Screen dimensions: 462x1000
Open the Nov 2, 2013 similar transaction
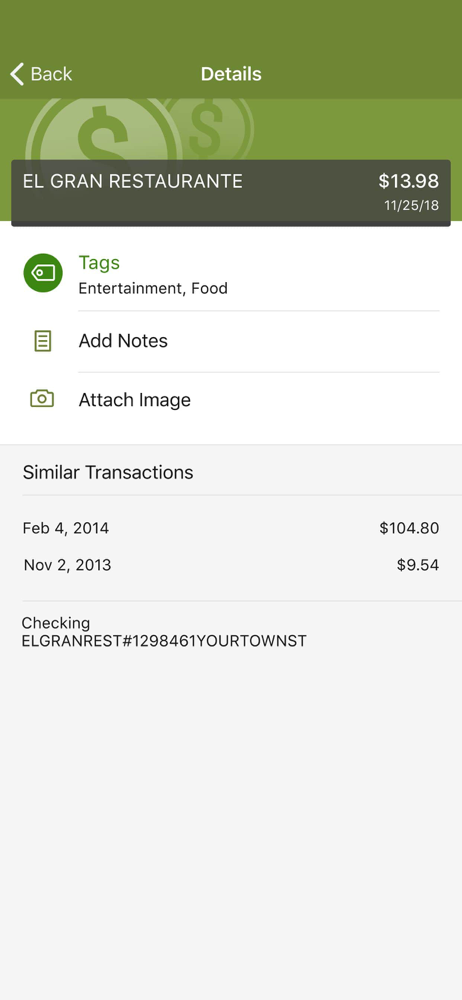231,565
